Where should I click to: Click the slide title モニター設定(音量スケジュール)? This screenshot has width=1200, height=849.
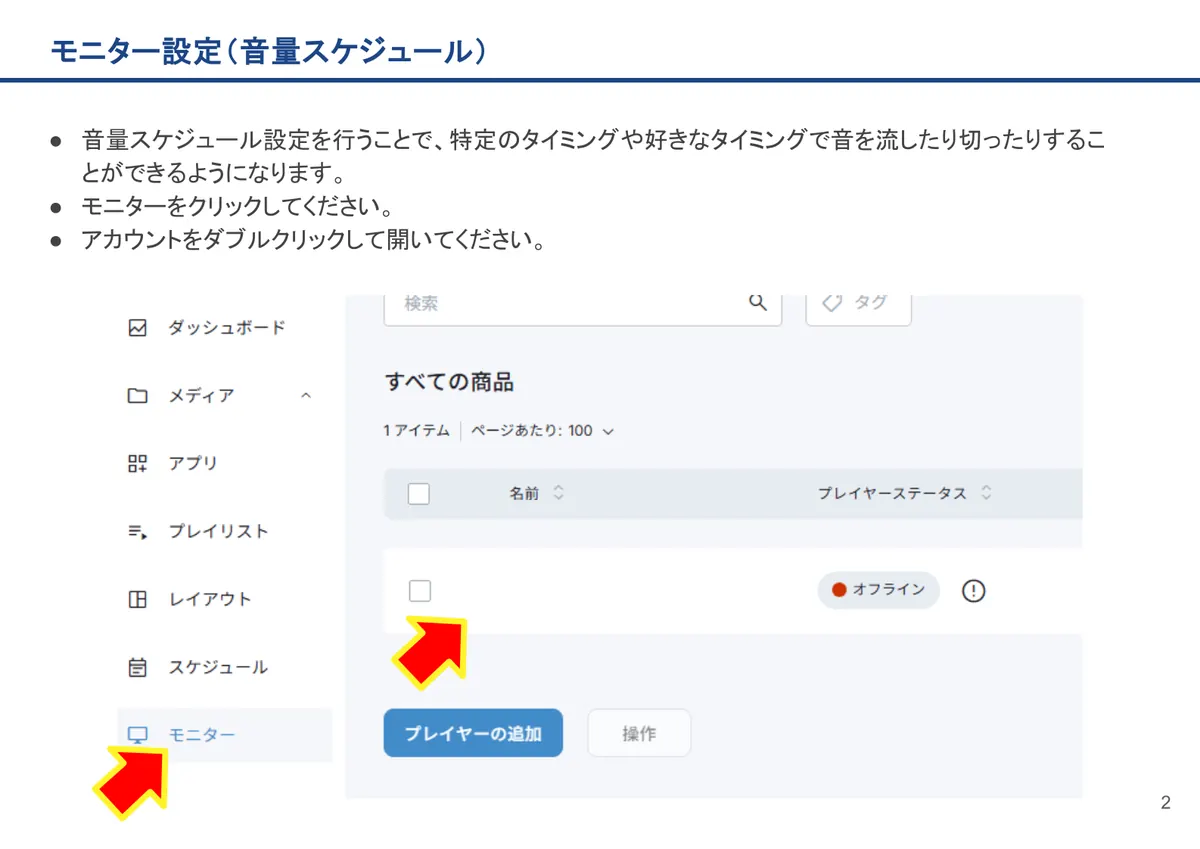point(269,53)
